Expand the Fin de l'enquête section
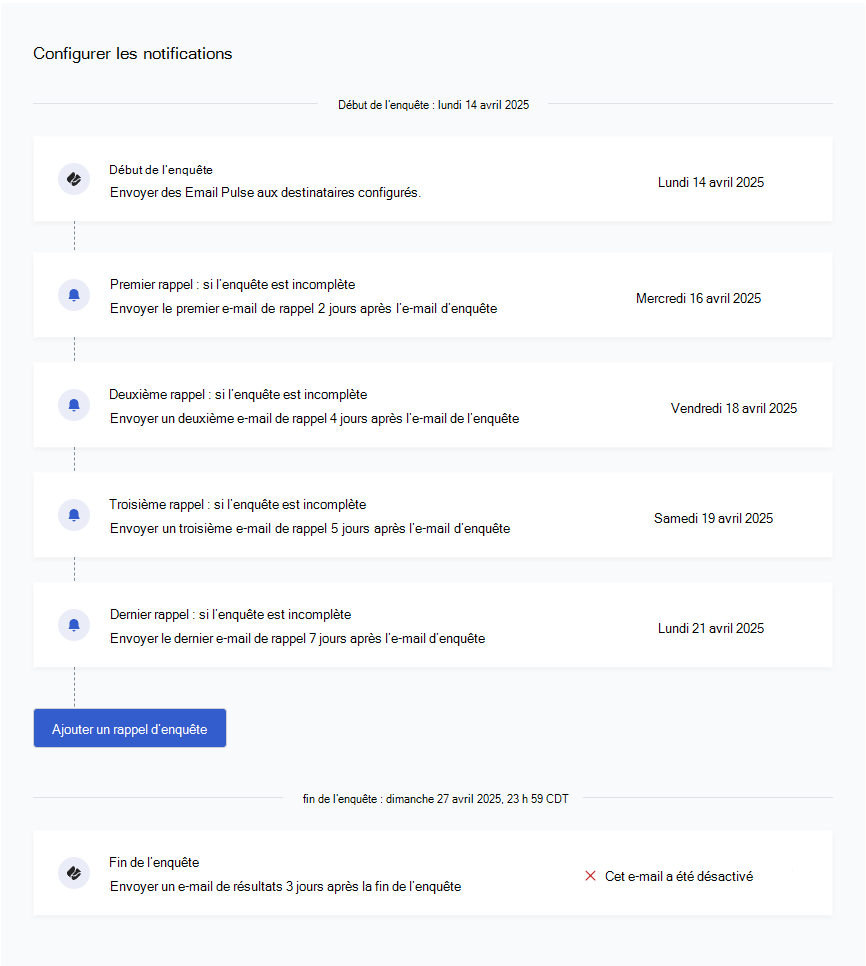866x966 pixels. [x=432, y=873]
